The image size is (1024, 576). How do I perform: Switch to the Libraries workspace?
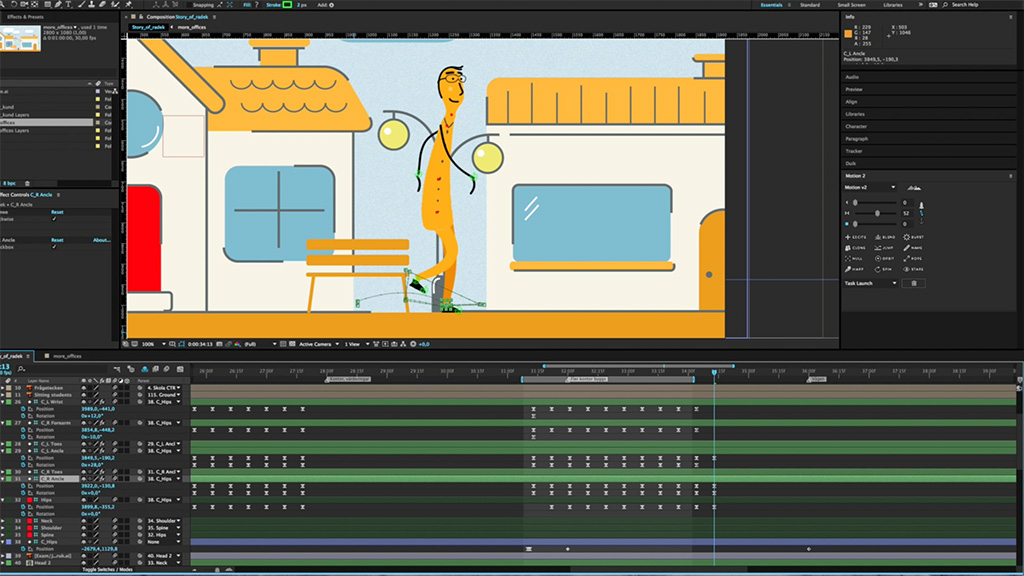(x=893, y=5)
